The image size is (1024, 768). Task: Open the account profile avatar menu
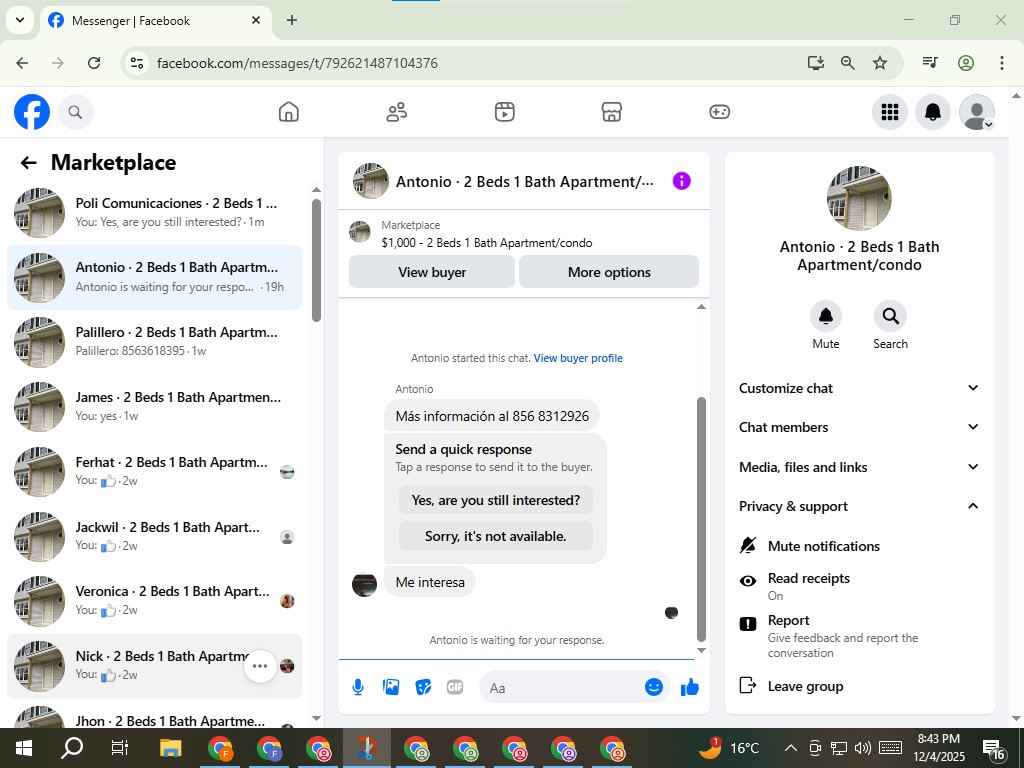tap(976, 112)
